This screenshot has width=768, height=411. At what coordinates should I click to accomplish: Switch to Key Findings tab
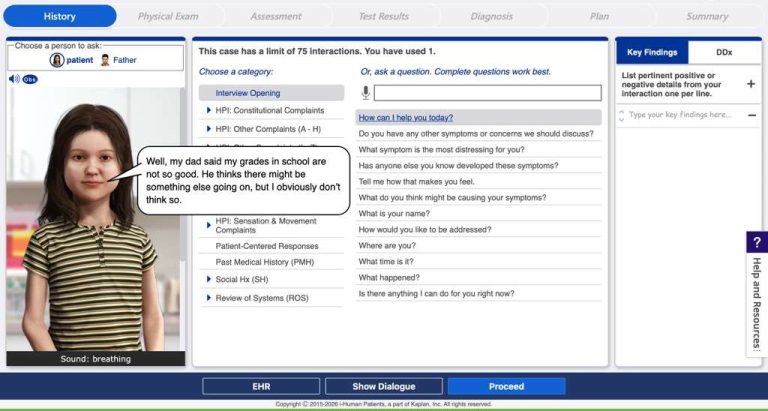point(652,52)
